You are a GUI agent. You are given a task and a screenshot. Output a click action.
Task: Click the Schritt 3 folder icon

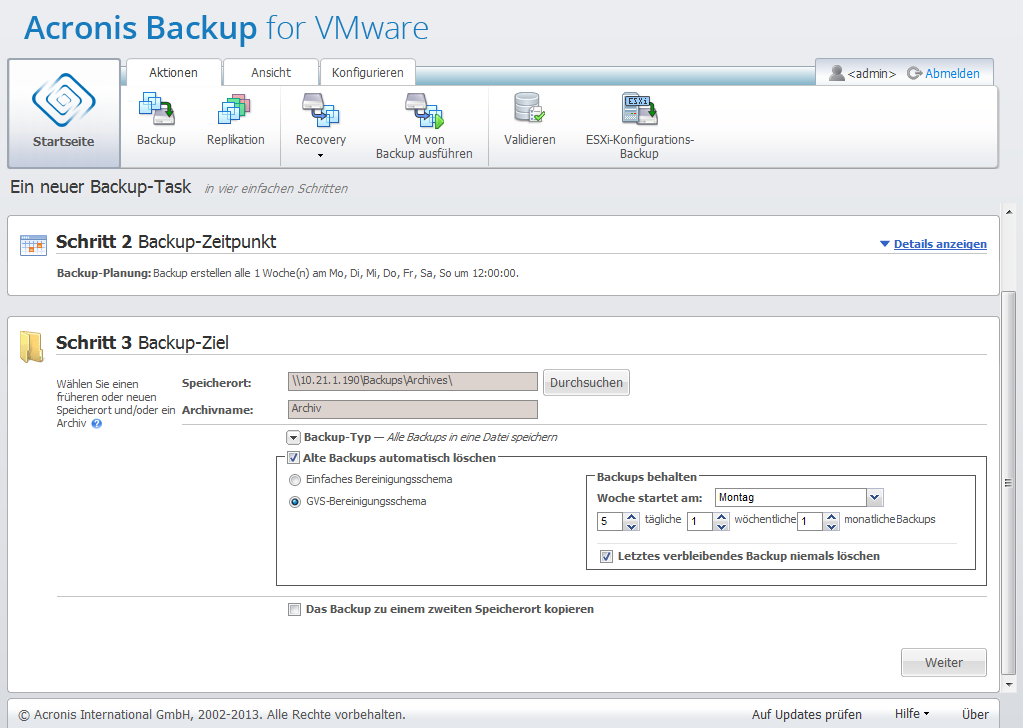click(31, 346)
